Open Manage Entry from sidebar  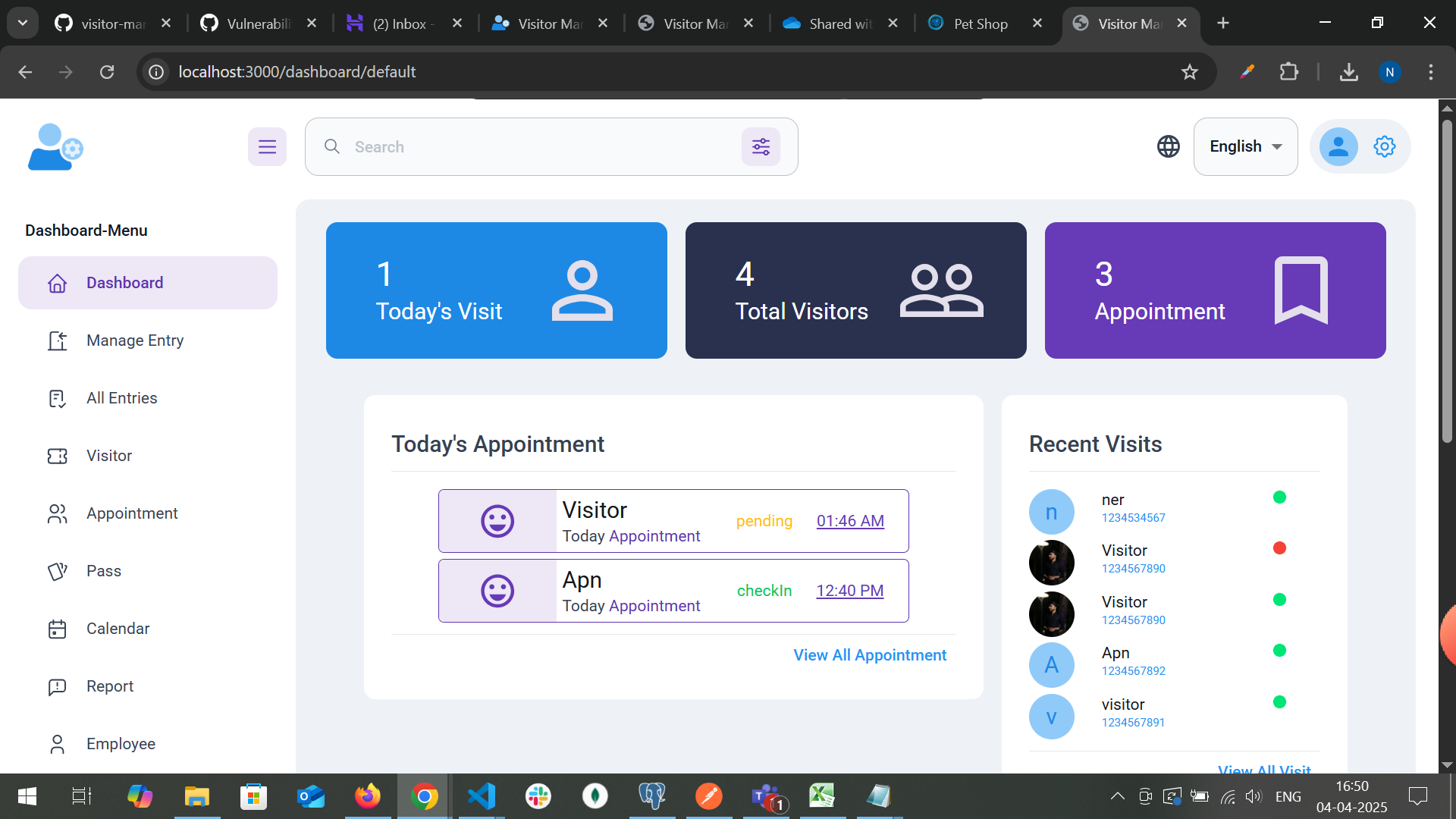135,340
